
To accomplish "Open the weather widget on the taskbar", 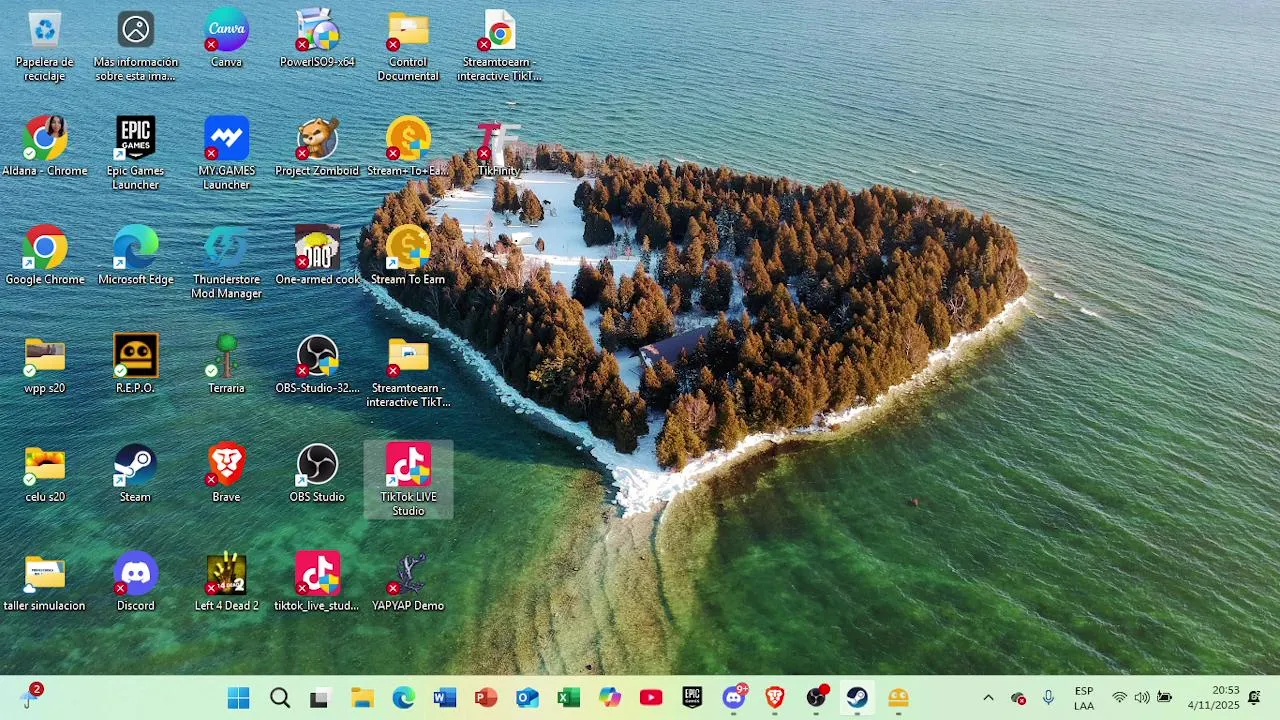I will [30, 697].
